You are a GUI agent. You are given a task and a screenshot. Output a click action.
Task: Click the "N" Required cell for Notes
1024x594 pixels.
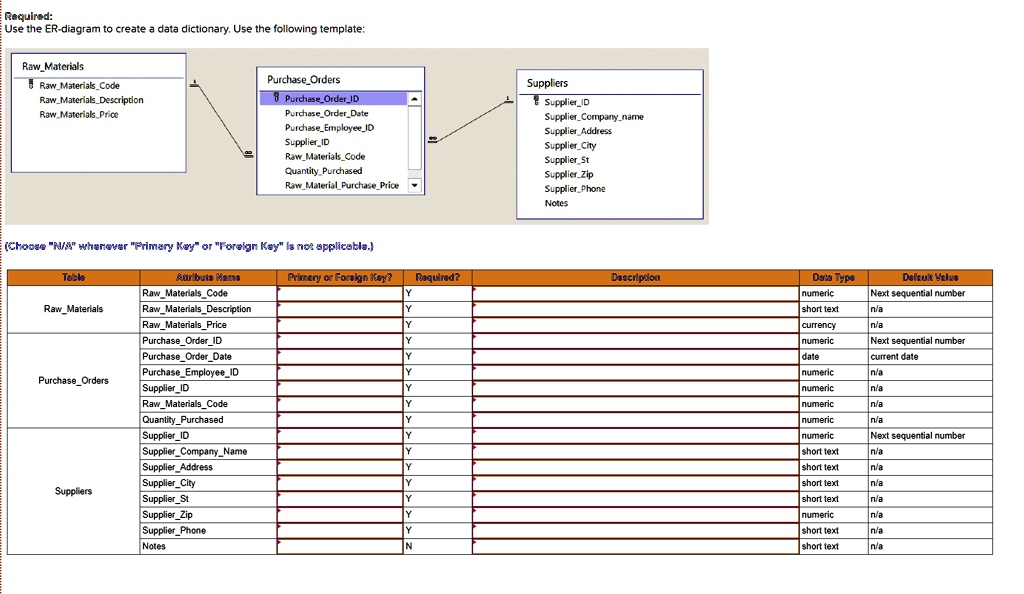pos(437,546)
